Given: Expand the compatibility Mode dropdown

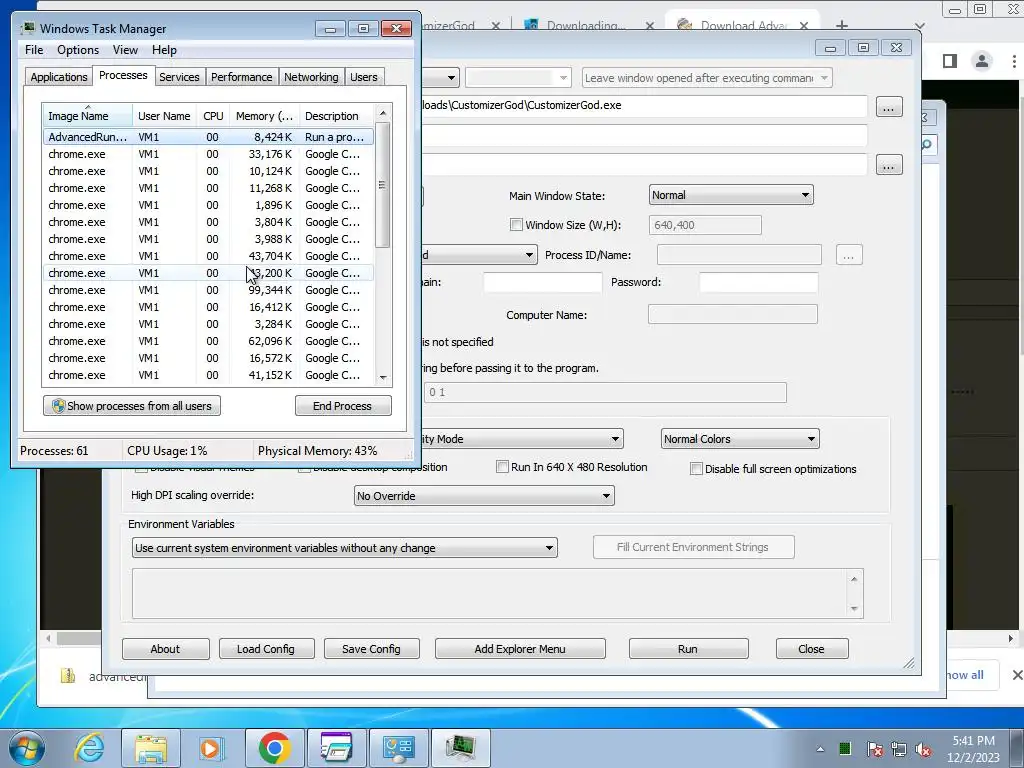Looking at the screenshot, I should coord(522,439).
